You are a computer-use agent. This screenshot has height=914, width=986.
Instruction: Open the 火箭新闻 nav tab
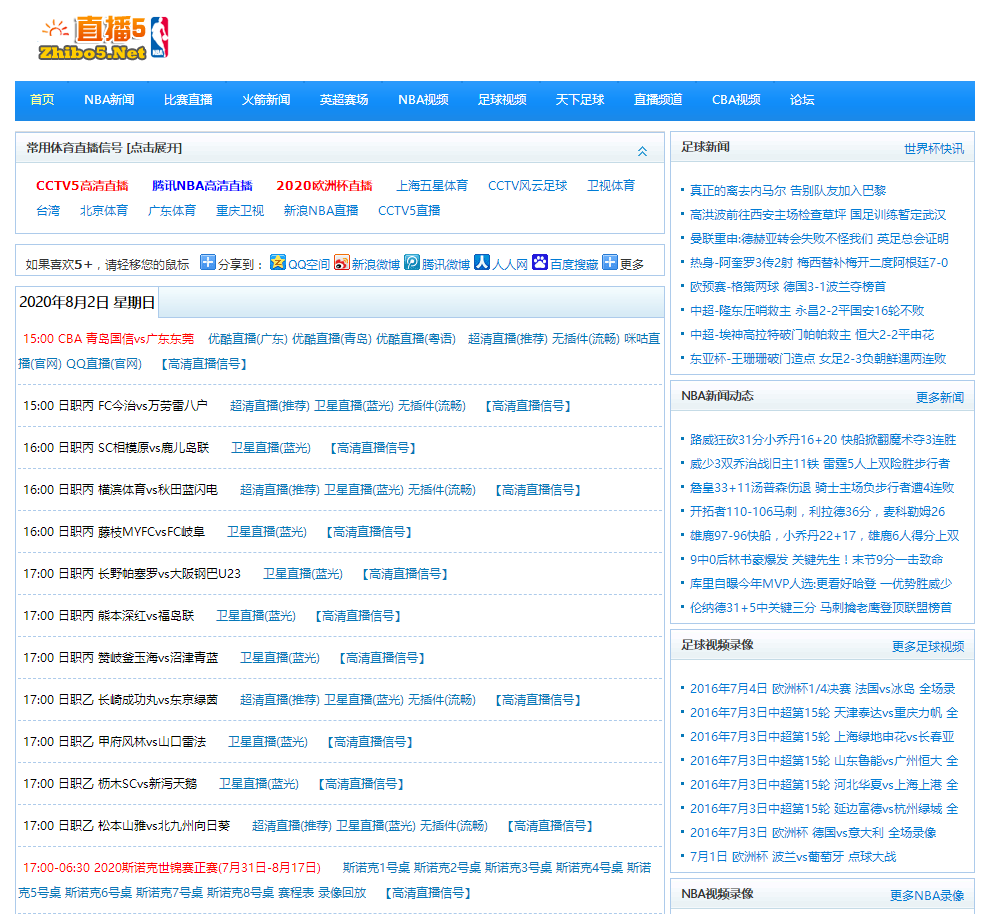coord(266,99)
